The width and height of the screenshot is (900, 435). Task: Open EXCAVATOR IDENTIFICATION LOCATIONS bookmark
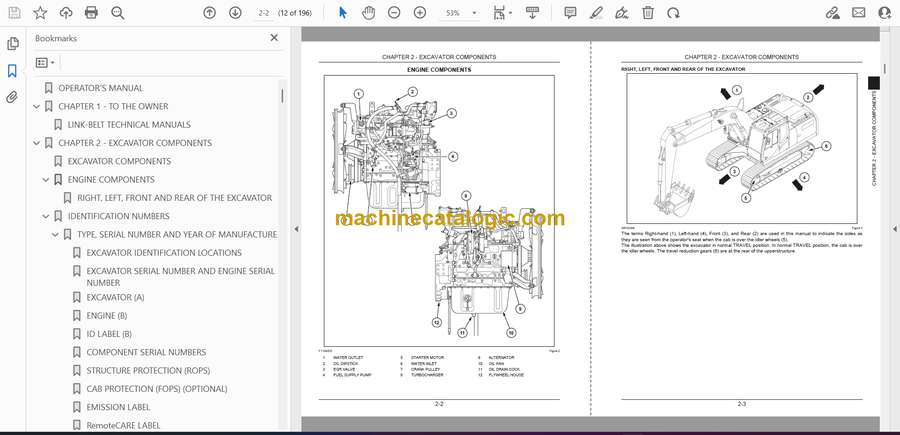tap(164, 253)
